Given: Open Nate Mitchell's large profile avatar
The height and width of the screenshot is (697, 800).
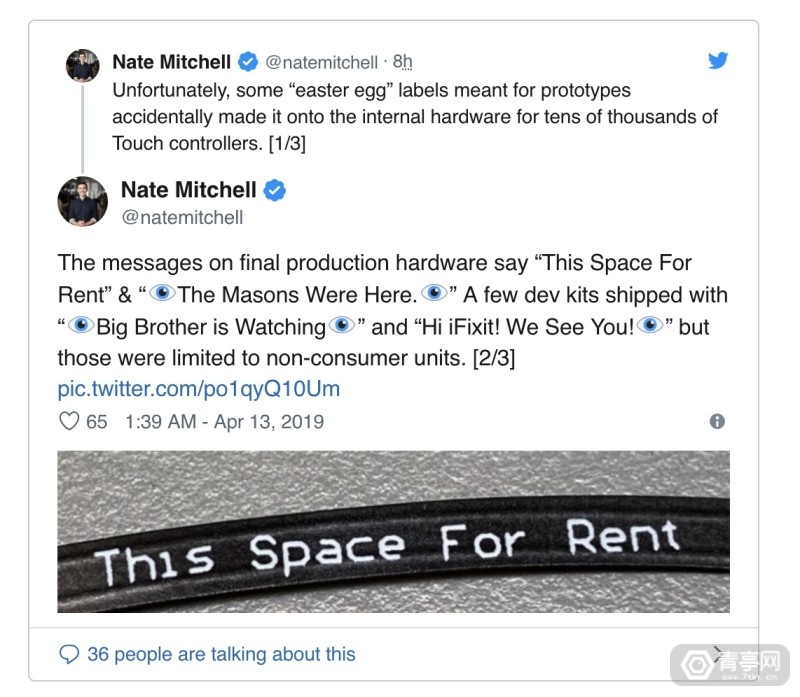Looking at the screenshot, I should (x=83, y=202).
